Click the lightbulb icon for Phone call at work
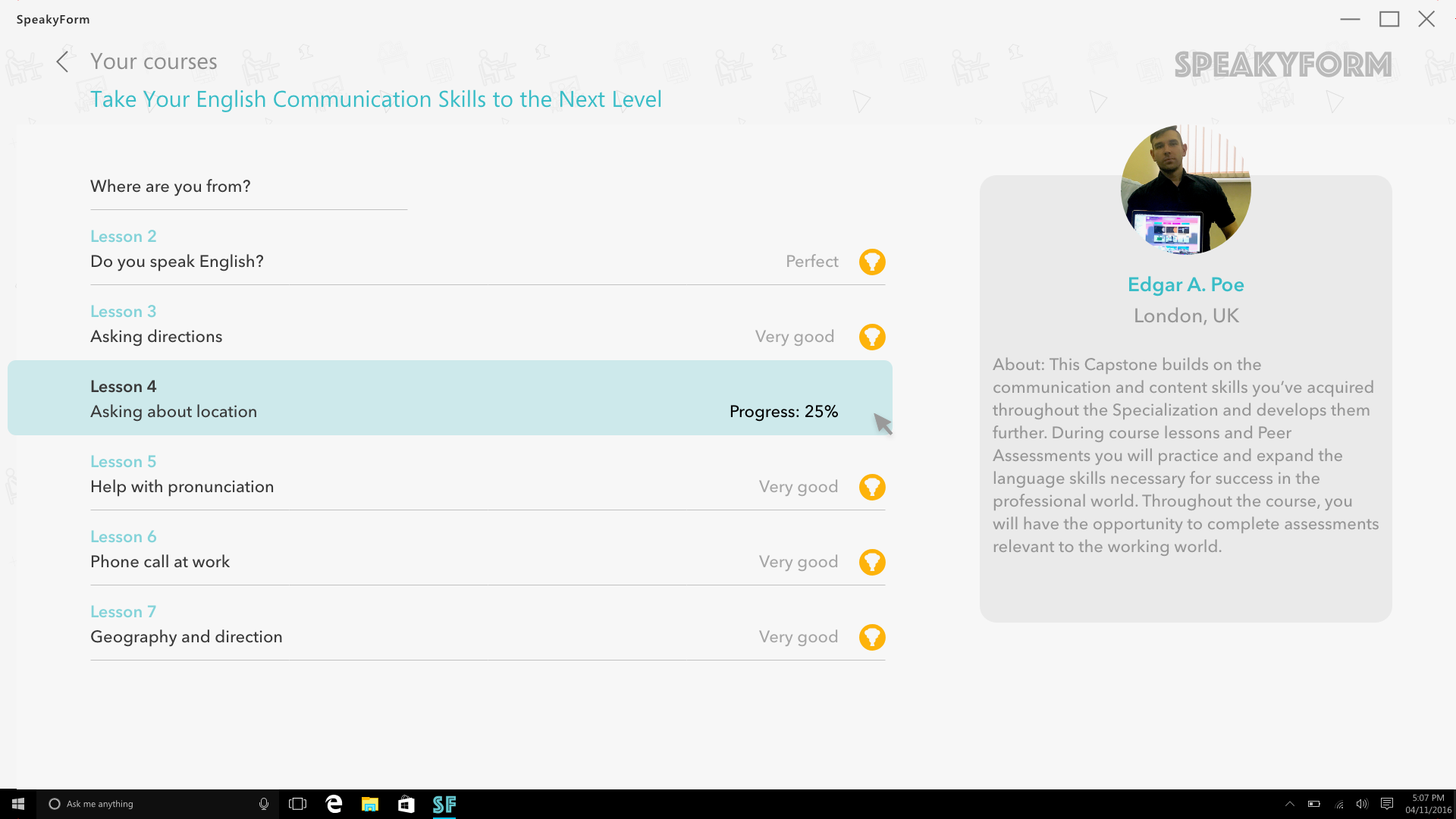The image size is (1456, 819). coord(872,562)
